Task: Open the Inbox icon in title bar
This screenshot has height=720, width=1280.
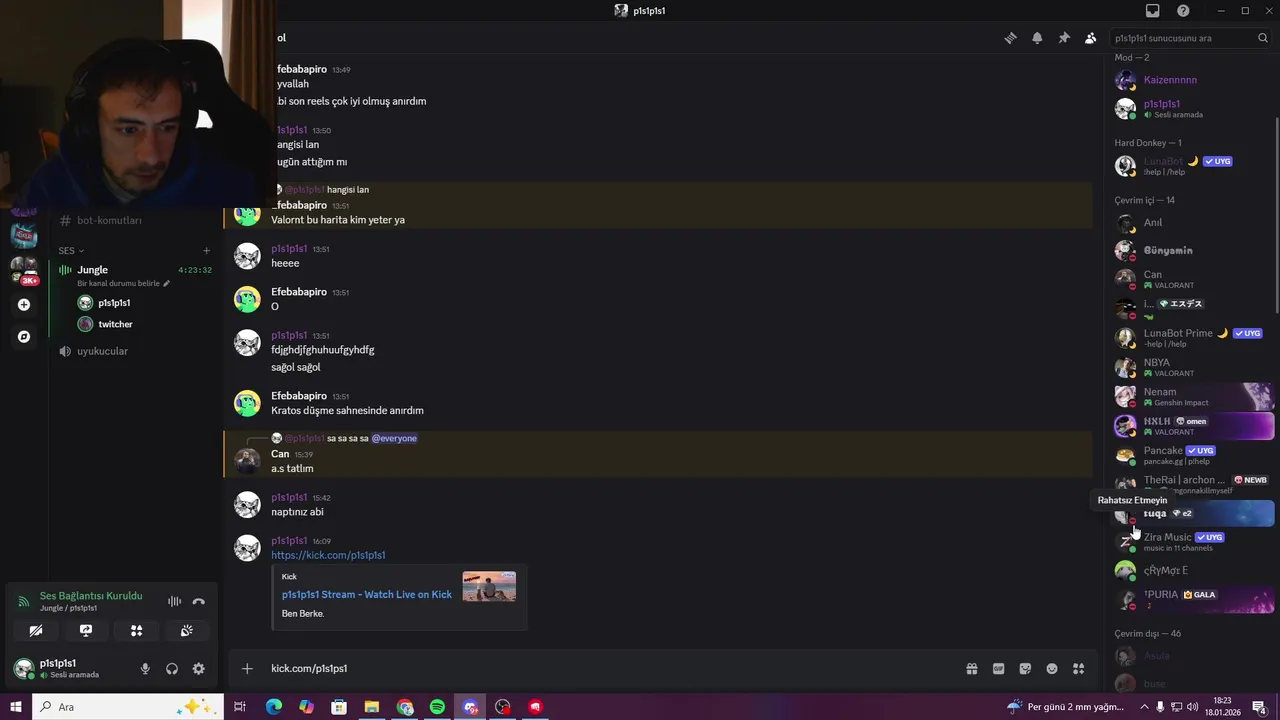Action: tap(1153, 11)
